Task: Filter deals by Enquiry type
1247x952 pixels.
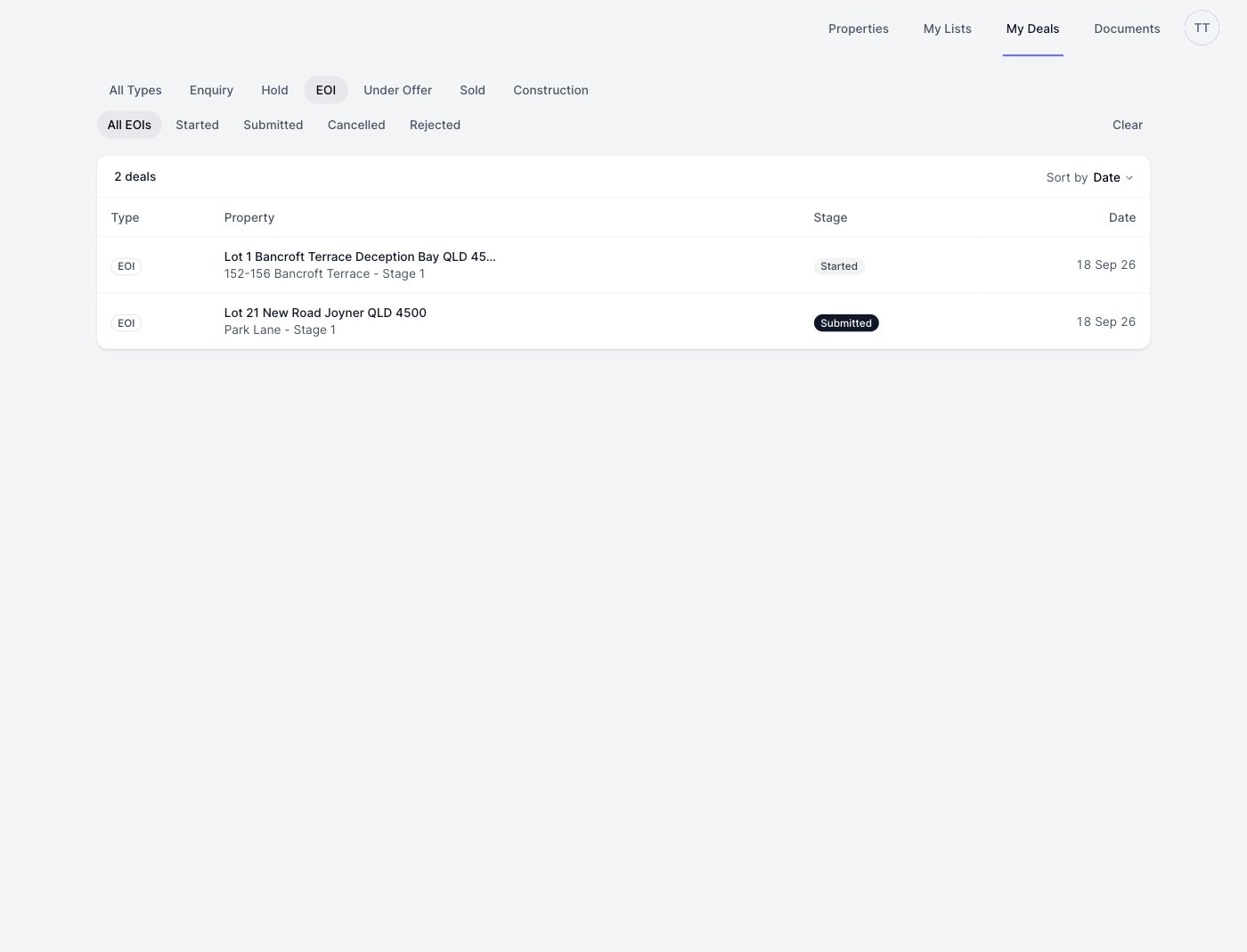Action: pos(211,90)
